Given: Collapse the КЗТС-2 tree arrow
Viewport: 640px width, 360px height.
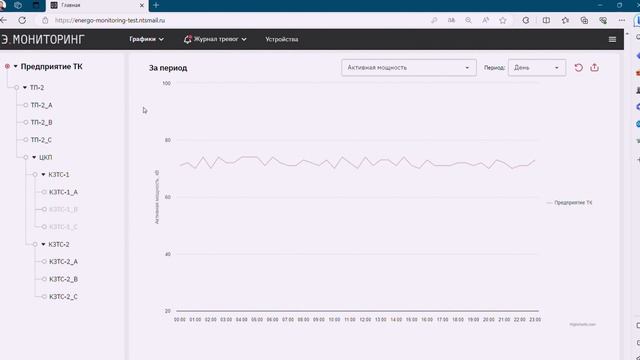Looking at the screenshot, I should click(x=43, y=244).
